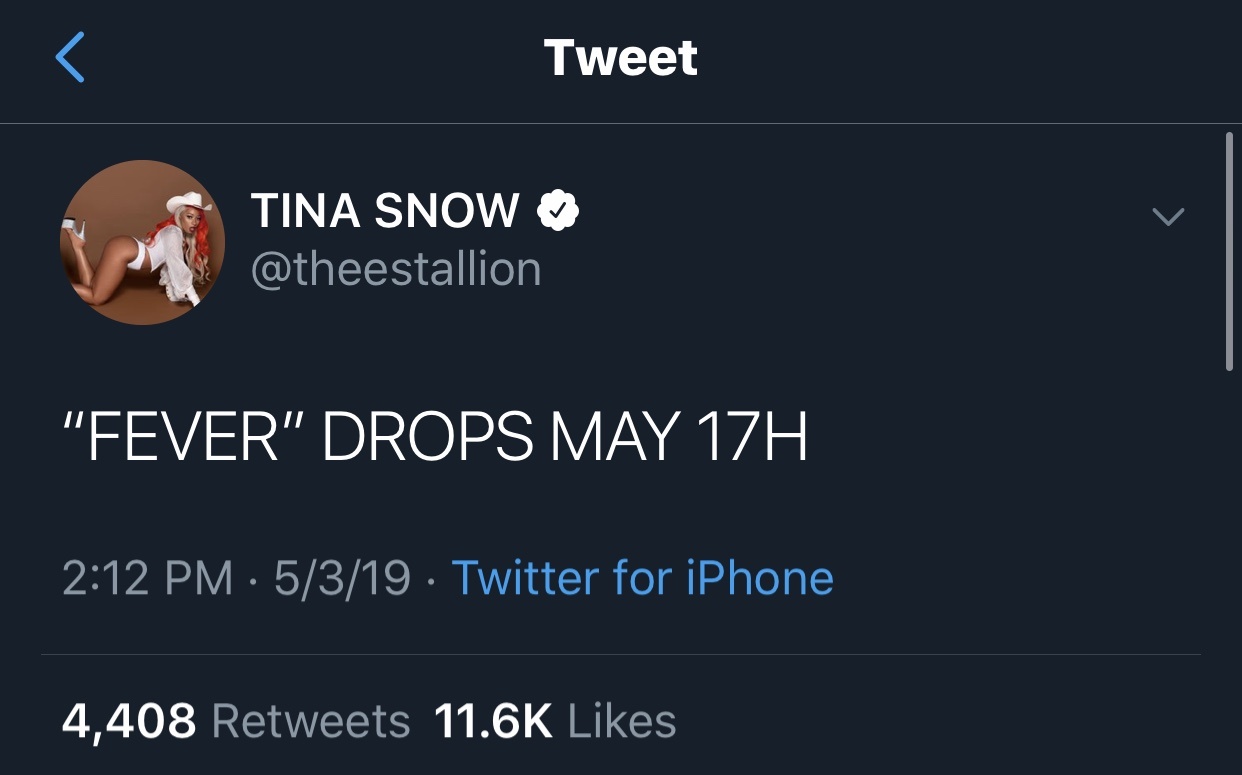Click the Twitter for iPhone link
Screen dimensions: 1242x775
click(642, 578)
